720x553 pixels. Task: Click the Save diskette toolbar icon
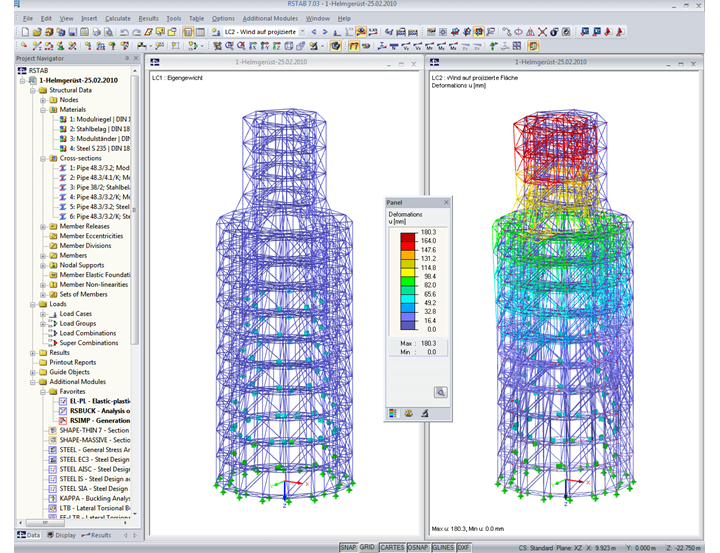73,32
